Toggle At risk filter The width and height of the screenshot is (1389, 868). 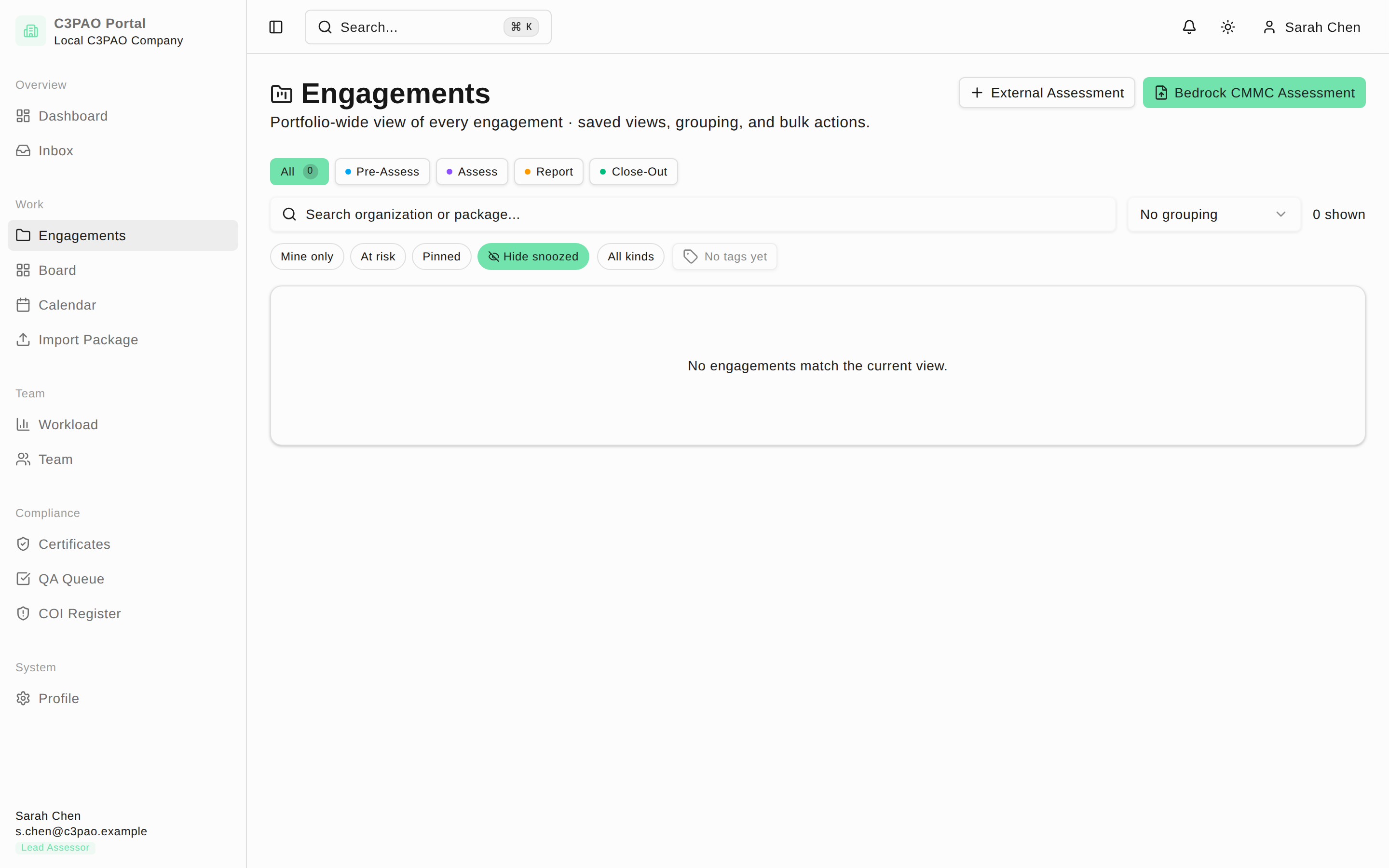pyautogui.click(x=378, y=257)
